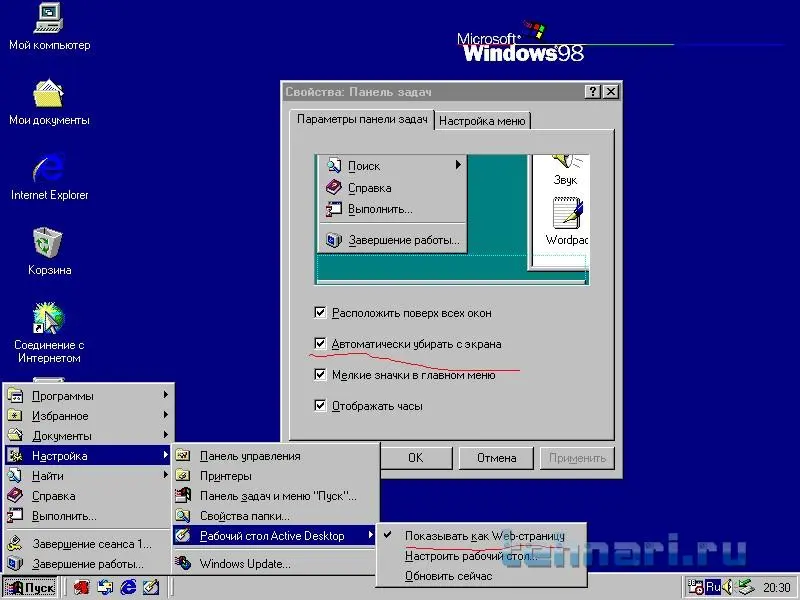The height and width of the screenshot is (600, 800).
Task: Confirm the dialog with OK
Action: tap(415, 458)
